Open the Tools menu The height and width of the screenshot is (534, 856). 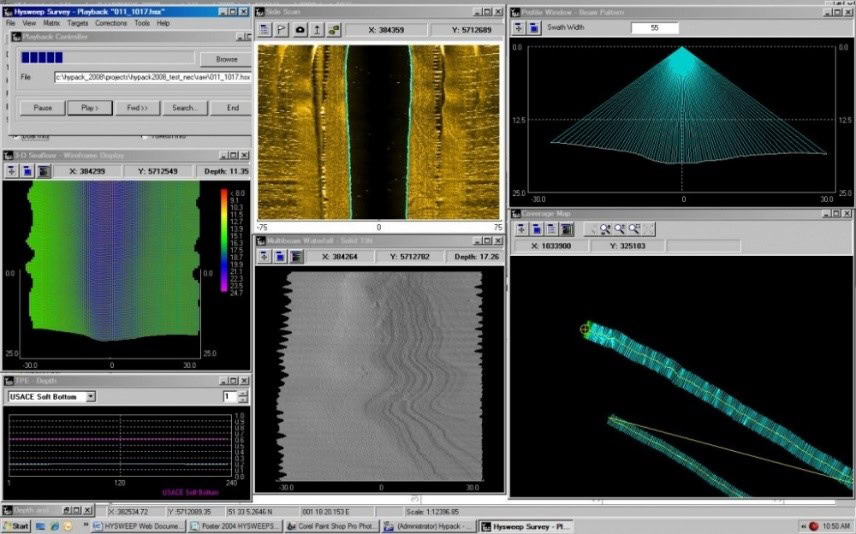point(142,23)
